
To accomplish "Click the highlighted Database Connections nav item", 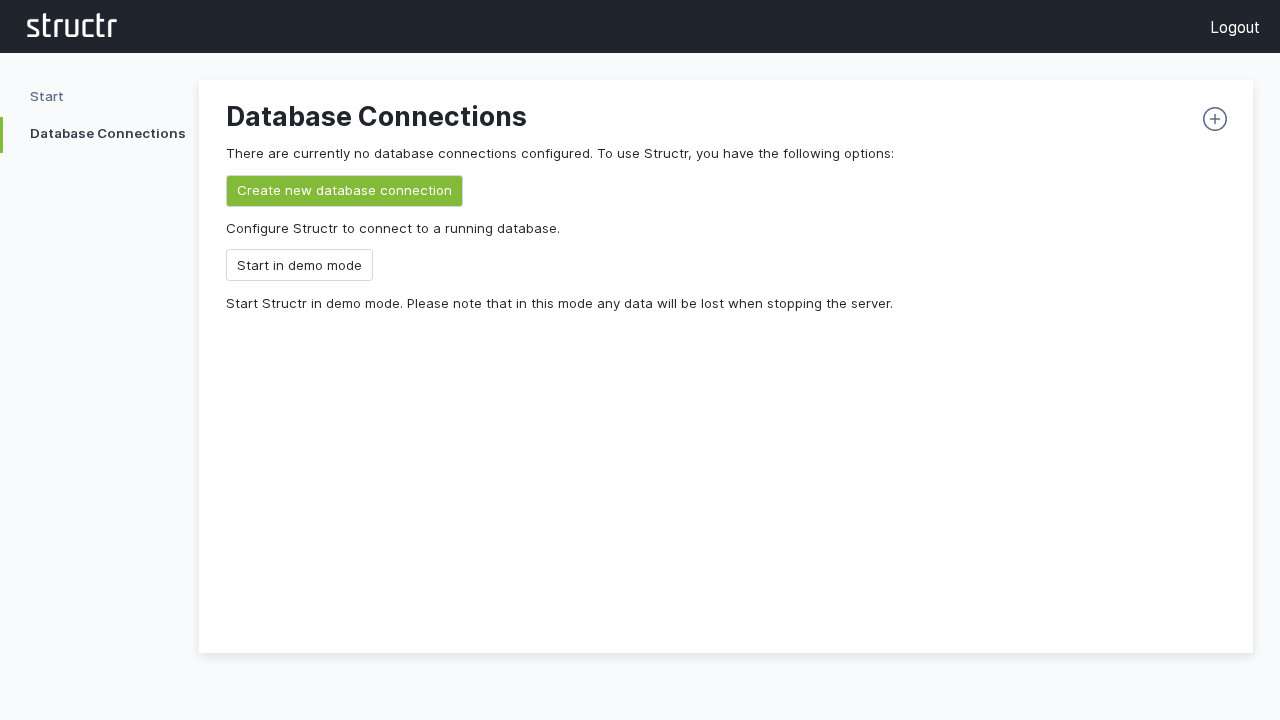I will pos(107,133).
